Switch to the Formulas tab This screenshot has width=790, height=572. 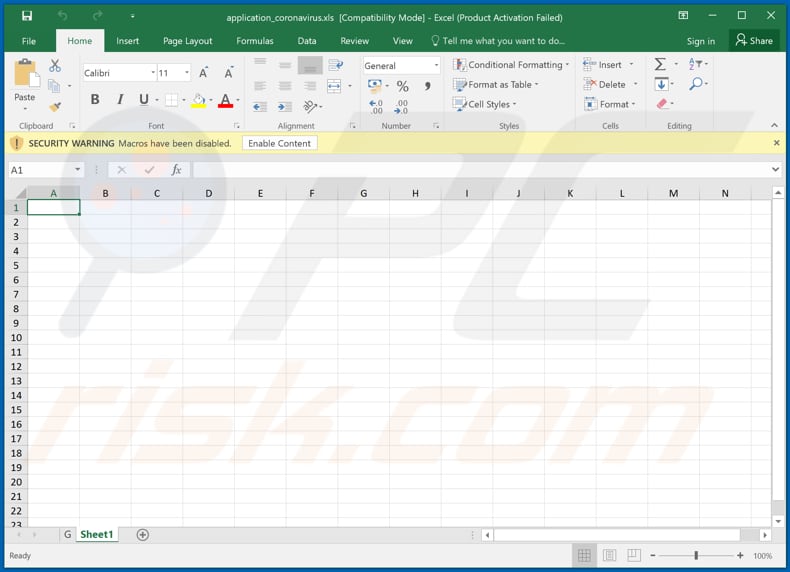coord(254,41)
